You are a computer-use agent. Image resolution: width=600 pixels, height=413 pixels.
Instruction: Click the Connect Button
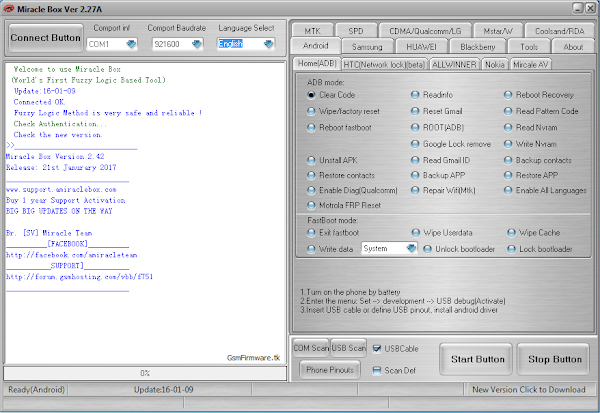coord(46,38)
